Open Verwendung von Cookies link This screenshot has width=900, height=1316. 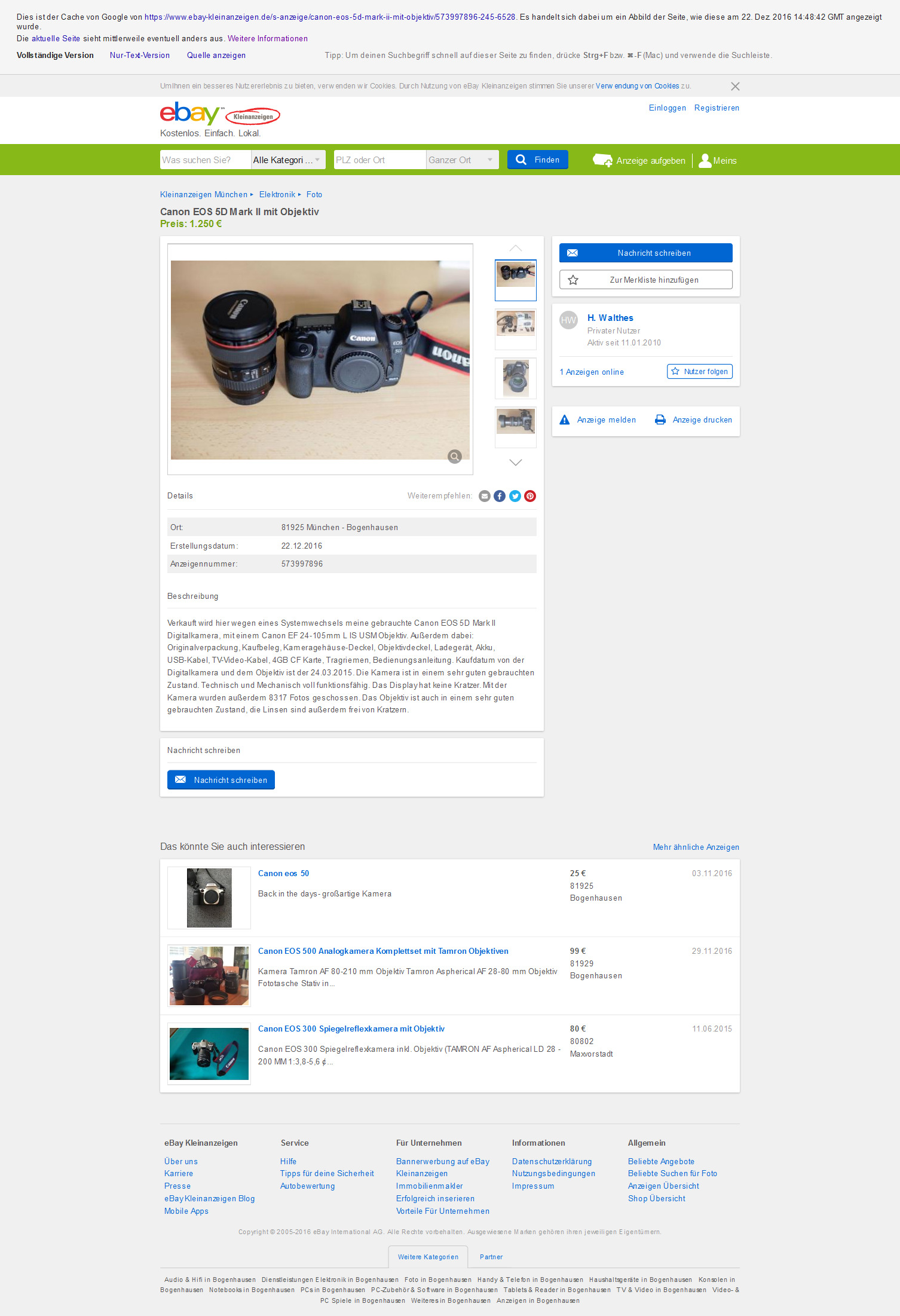[x=637, y=86]
